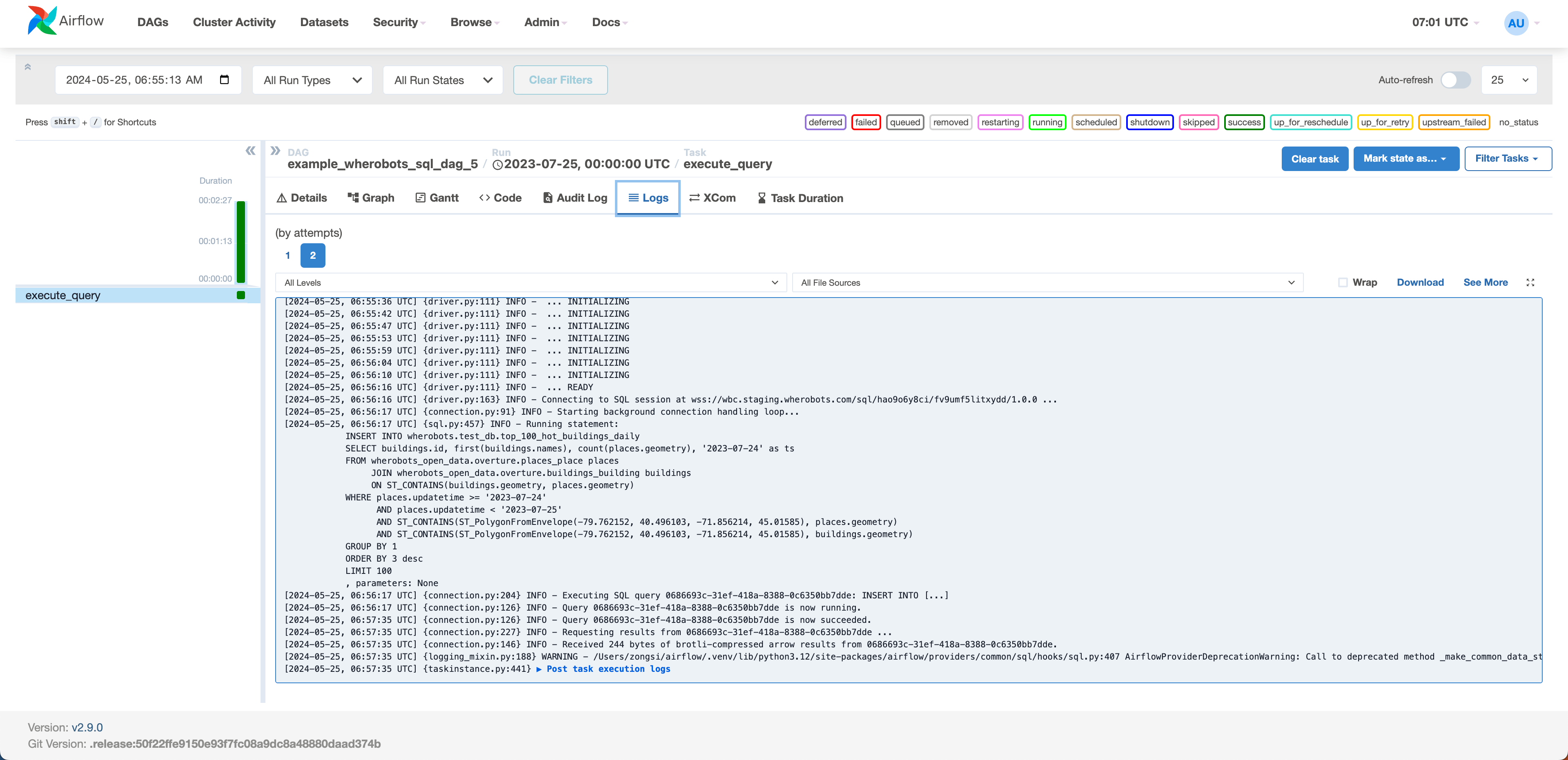Click the deferred status legend badge
The height and width of the screenshot is (760, 1568).
[x=825, y=122]
